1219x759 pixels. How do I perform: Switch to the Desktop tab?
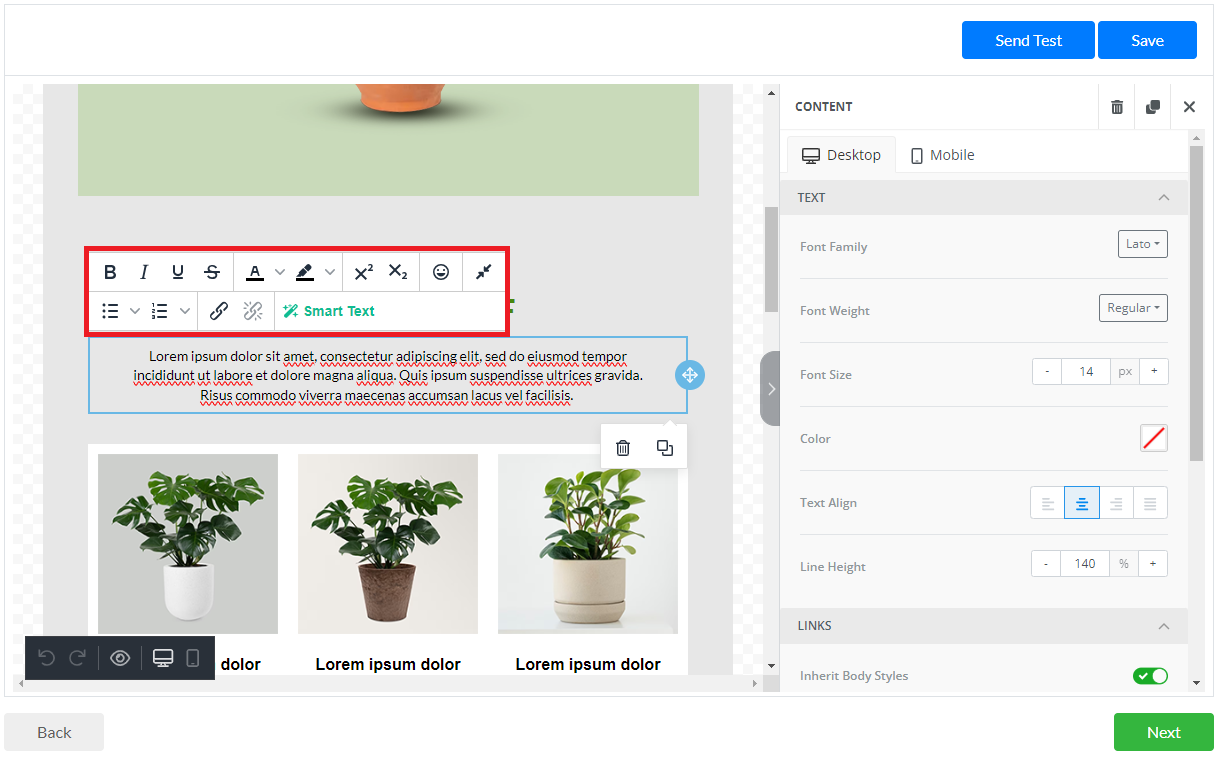(841, 155)
